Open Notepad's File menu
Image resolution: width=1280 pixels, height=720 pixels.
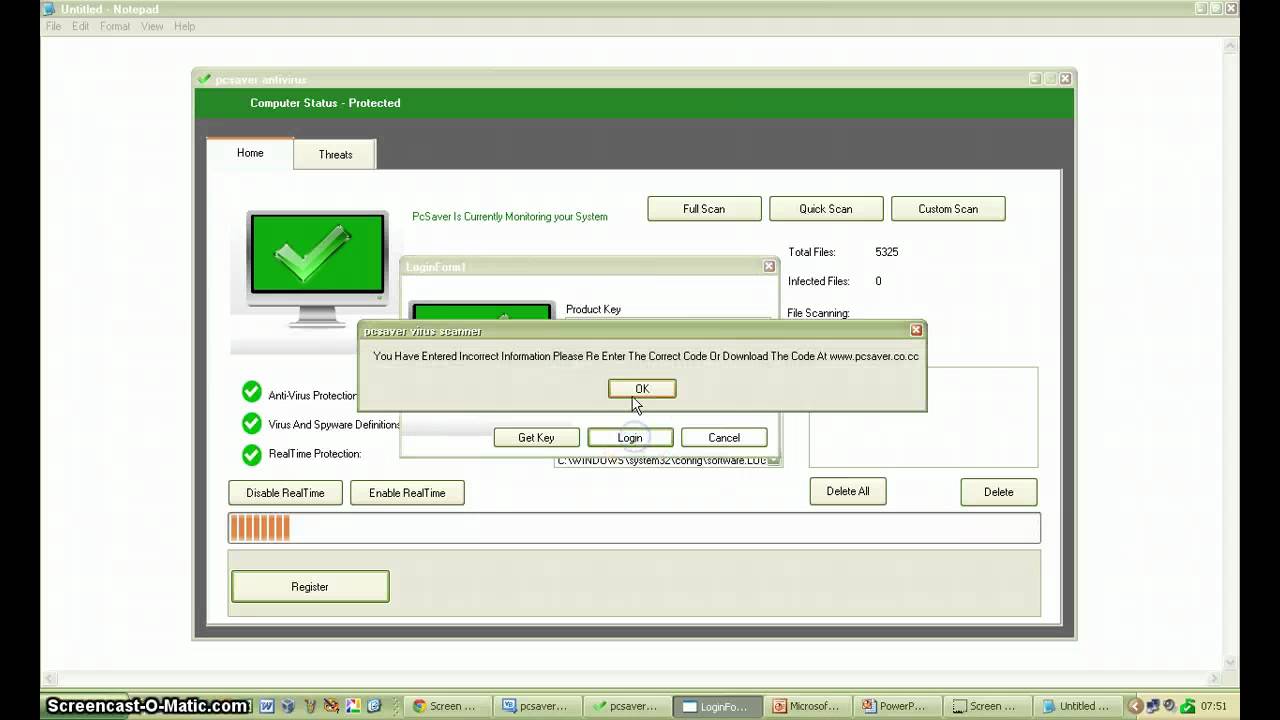click(53, 26)
